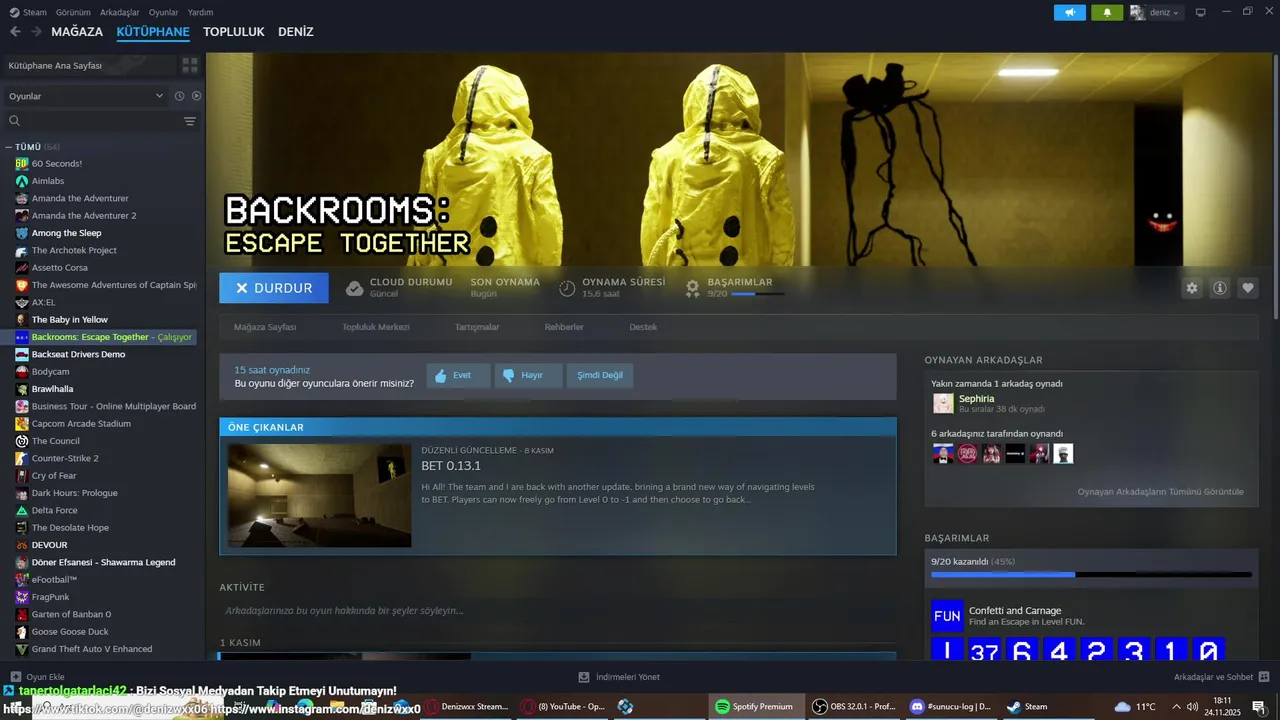
Task: Open Tartışmalar link
Action: 477,327
